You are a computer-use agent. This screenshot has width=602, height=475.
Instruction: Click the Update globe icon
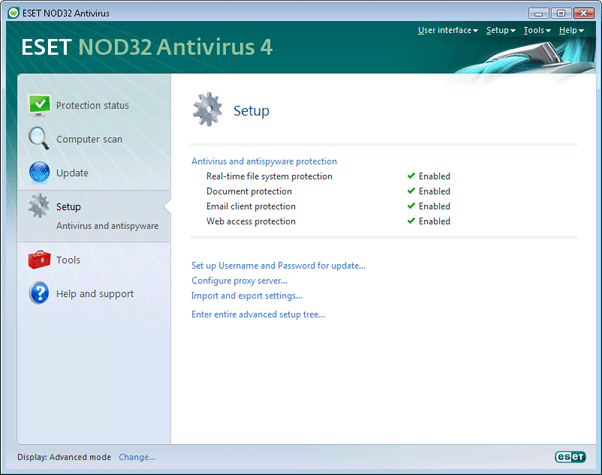[39, 172]
